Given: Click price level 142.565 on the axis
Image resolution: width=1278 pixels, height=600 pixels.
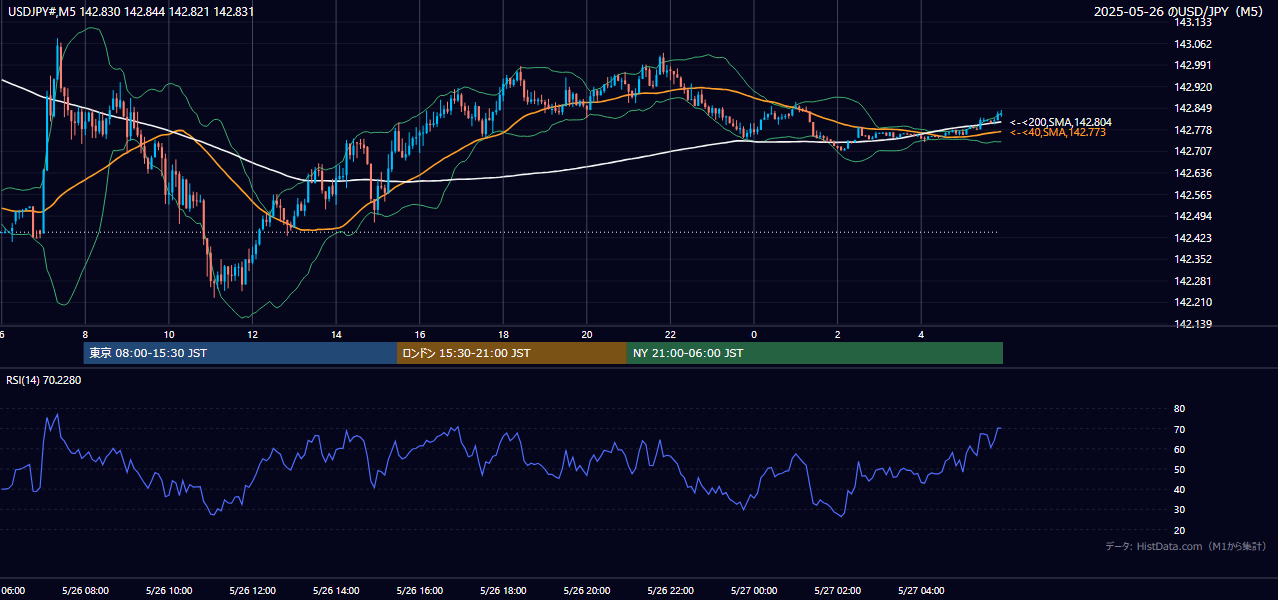Looking at the screenshot, I should [1192, 195].
